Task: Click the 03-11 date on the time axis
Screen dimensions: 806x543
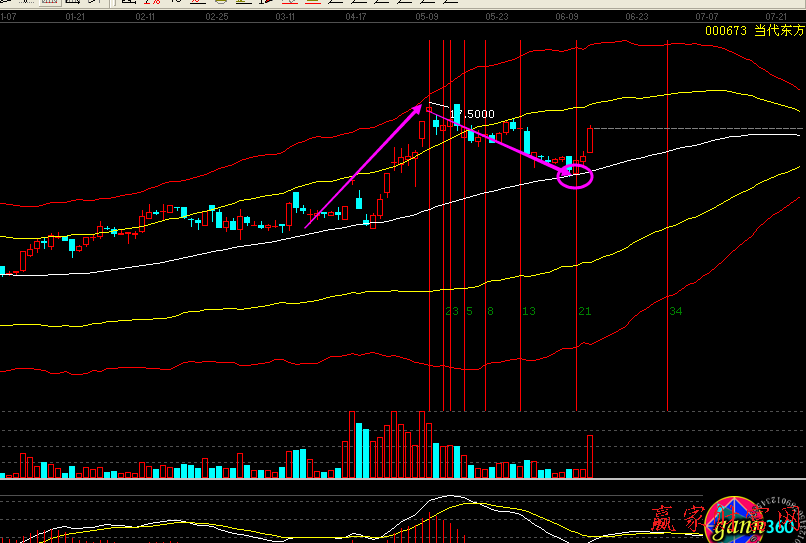Action: coord(285,18)
